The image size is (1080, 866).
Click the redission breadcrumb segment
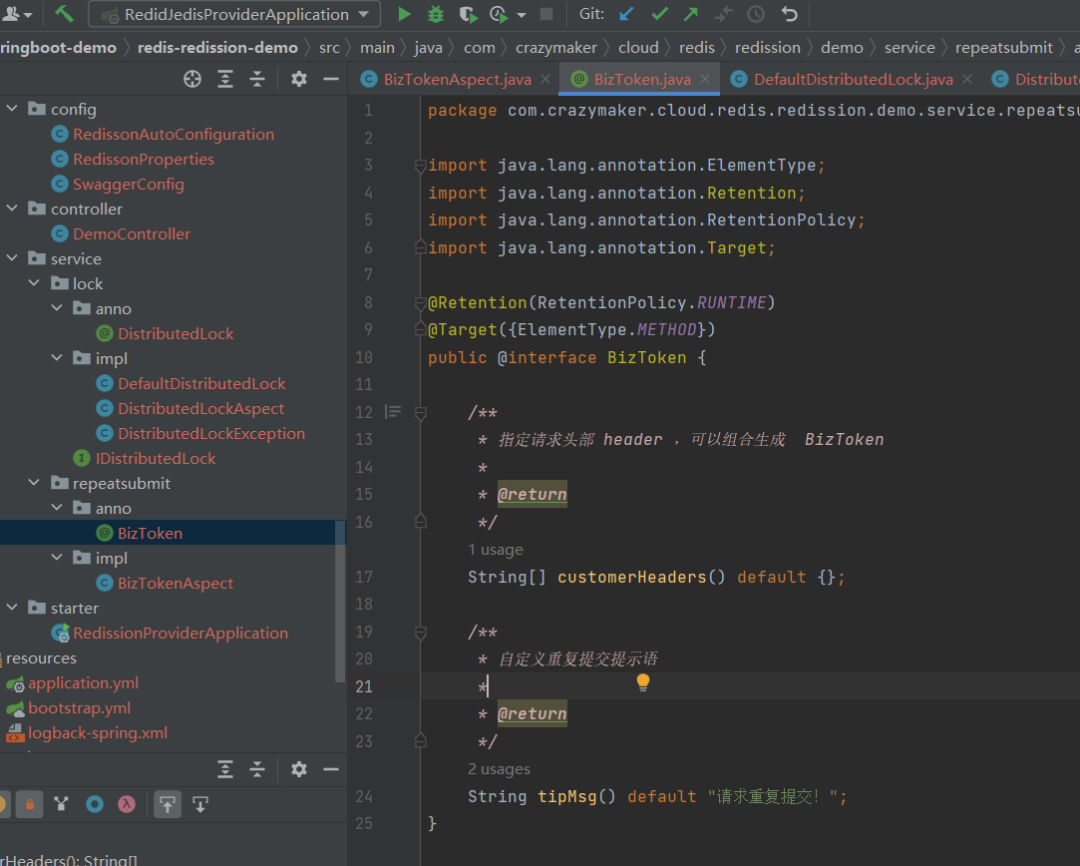(x=767, y=48)
